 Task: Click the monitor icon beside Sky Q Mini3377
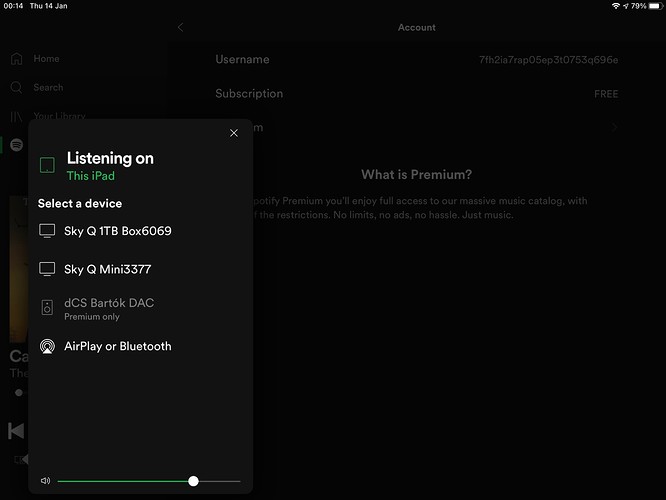pyautogui.click(x=47, y=269)
